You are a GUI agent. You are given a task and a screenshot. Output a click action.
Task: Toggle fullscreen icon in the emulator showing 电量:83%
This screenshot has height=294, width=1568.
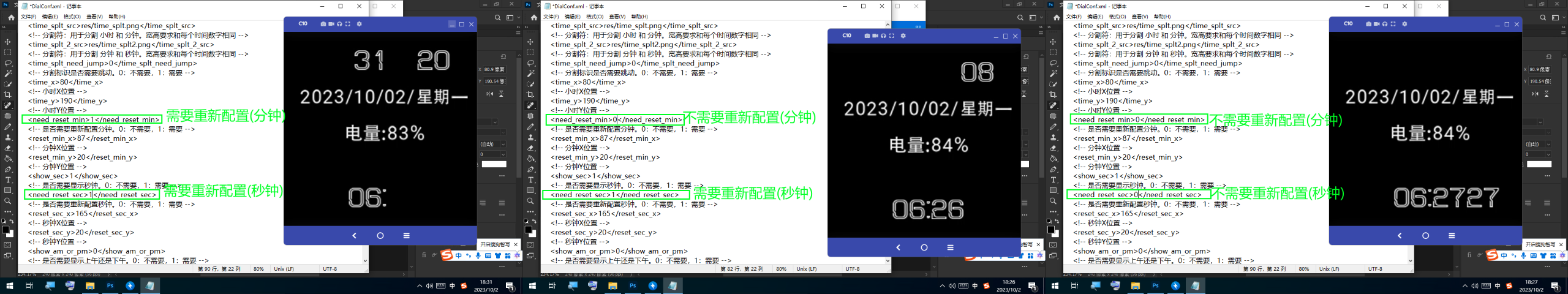pos(347,24)
